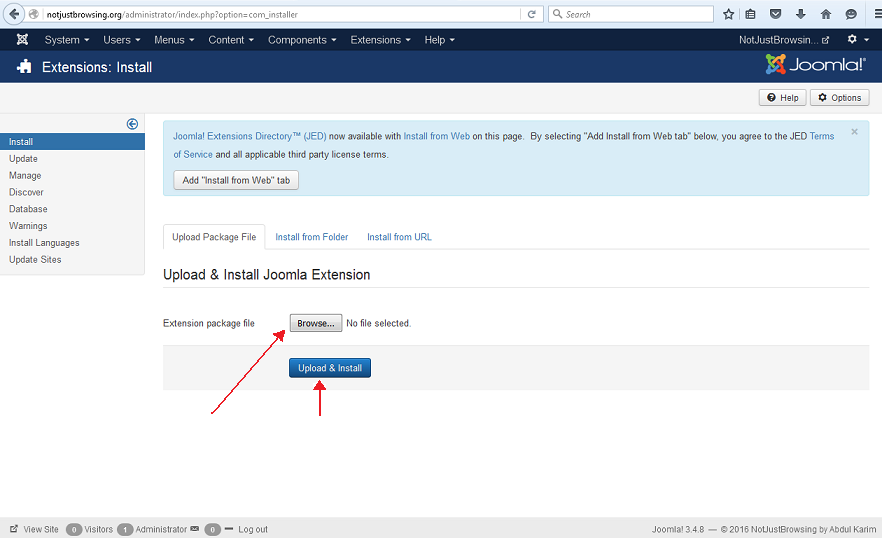Open the settings gear dropdown in the top-right
This screenshot has width=882, height=538.
(856, 40)
